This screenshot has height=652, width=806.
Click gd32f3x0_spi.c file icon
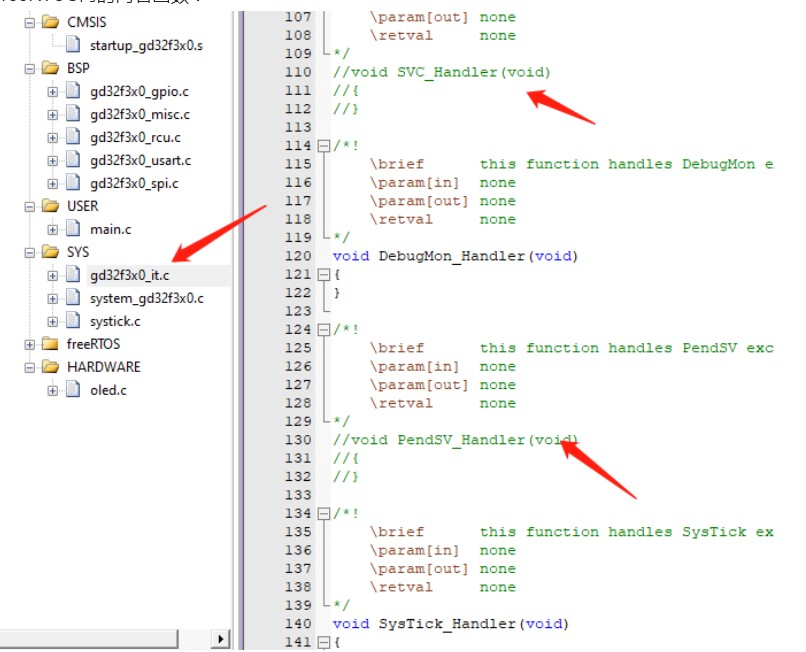click(73, 183)
